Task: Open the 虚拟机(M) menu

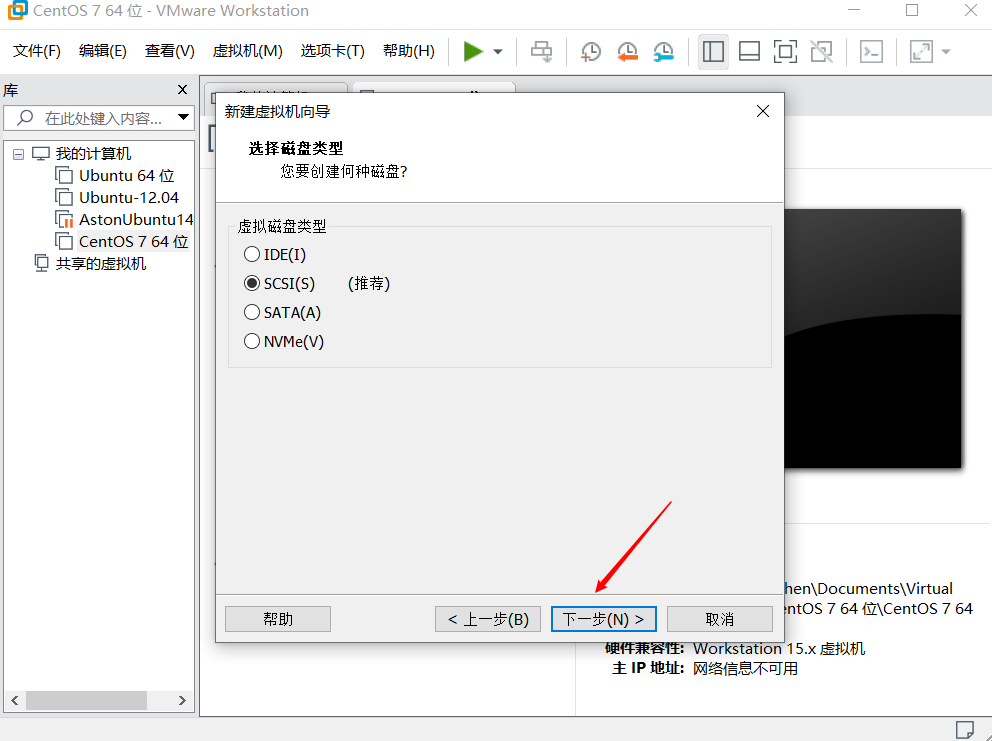Action: 247,51
